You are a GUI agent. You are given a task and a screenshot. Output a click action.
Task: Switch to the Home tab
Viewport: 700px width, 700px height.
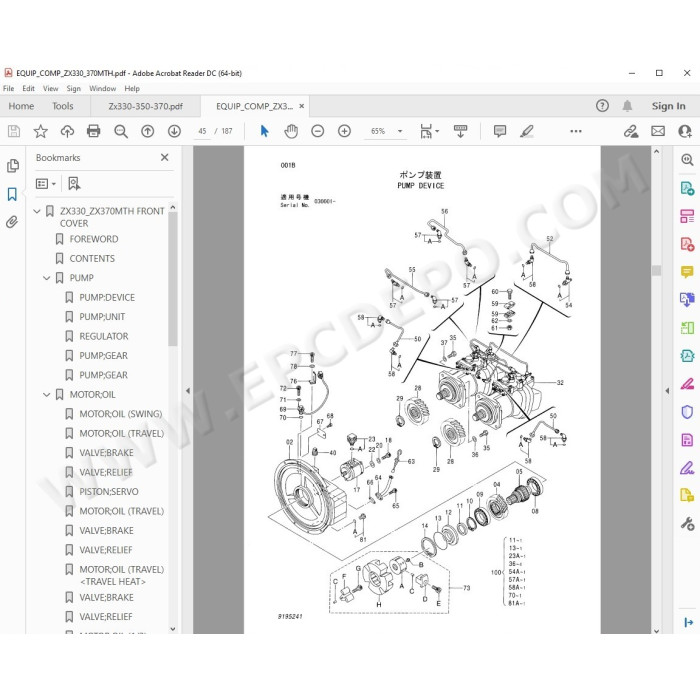click(x=21, y=106)
